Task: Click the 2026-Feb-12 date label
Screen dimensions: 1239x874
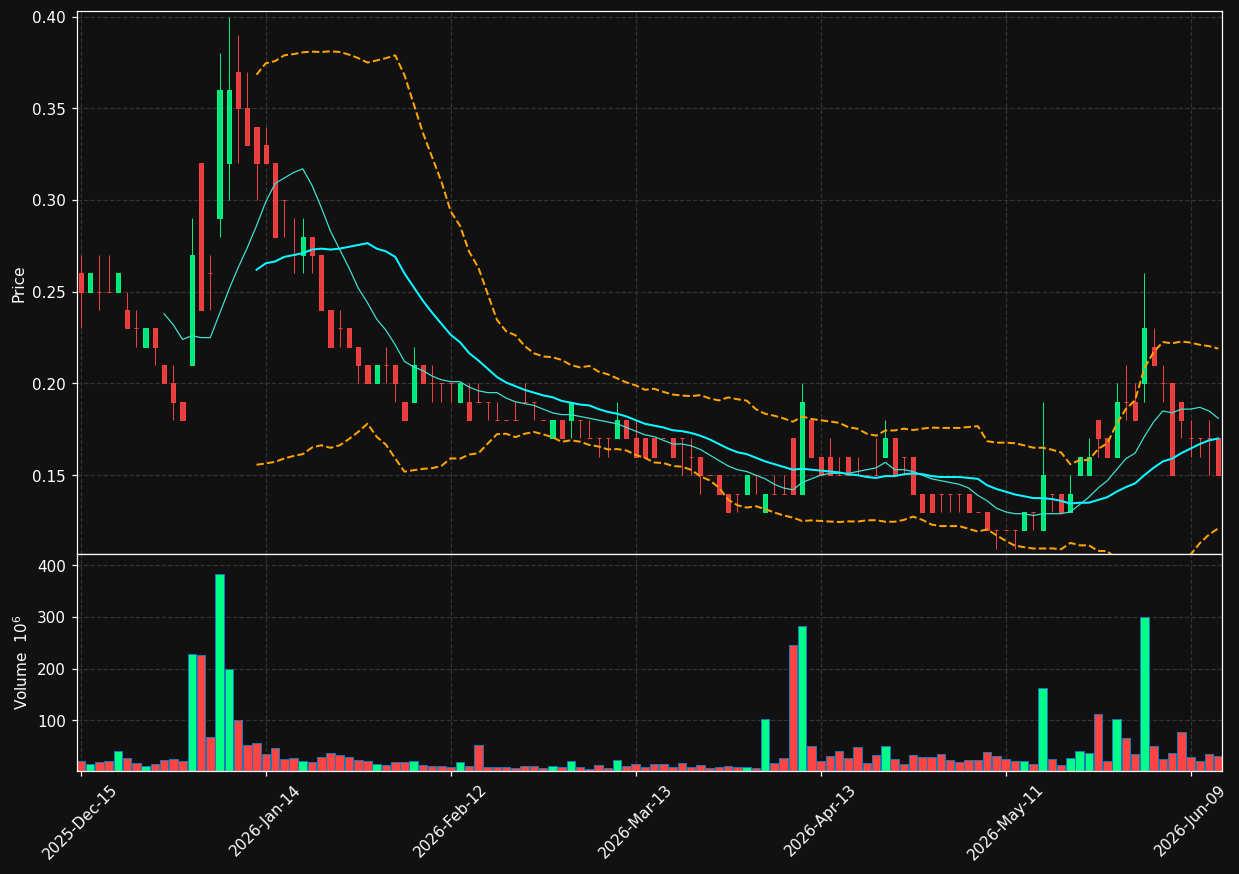Action: (x=450, y=821)
